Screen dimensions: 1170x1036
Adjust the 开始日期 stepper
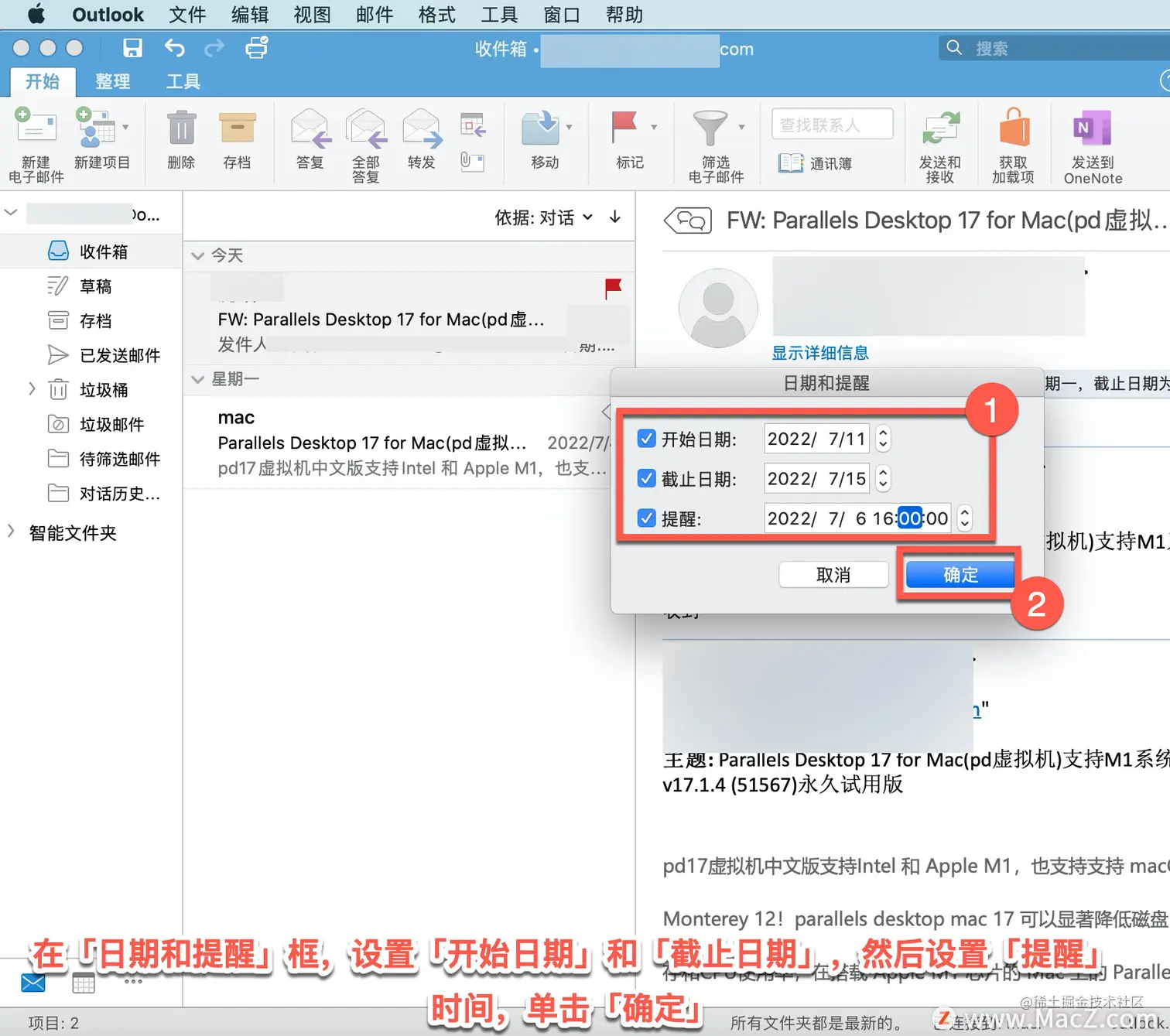click(x=883, y=439)
